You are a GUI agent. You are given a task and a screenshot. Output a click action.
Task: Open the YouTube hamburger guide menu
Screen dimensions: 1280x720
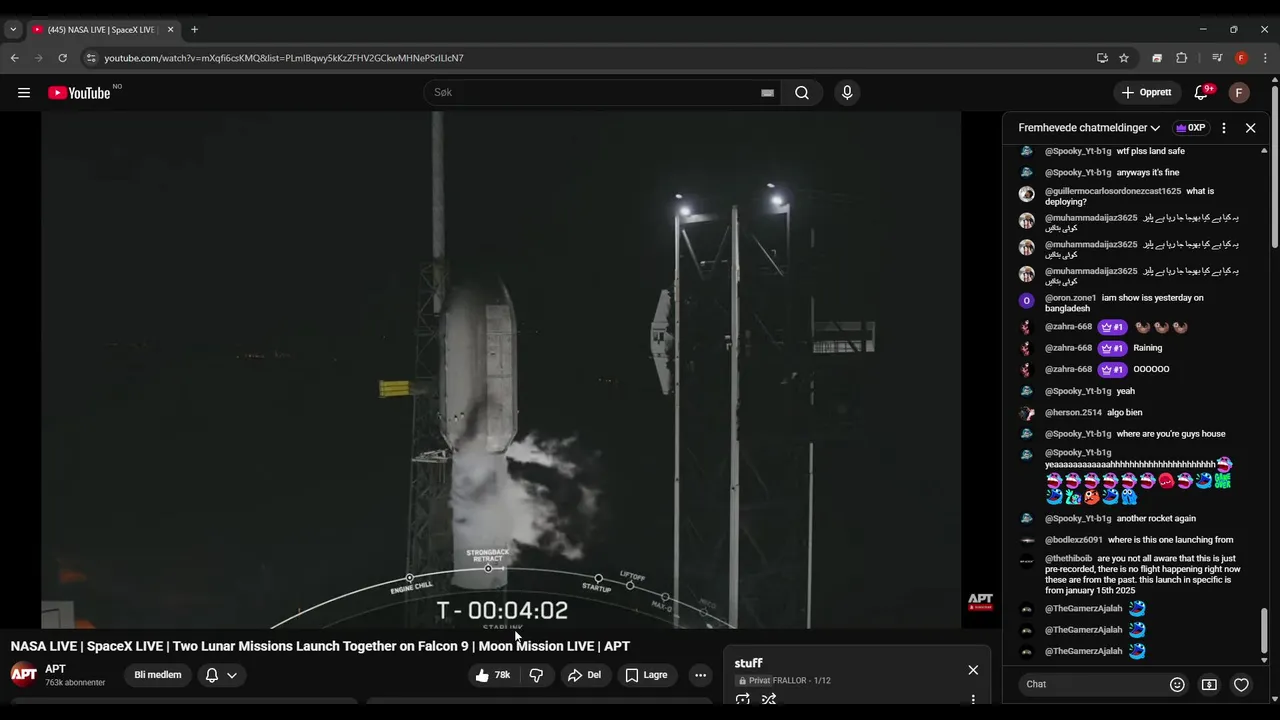(24, 93)
